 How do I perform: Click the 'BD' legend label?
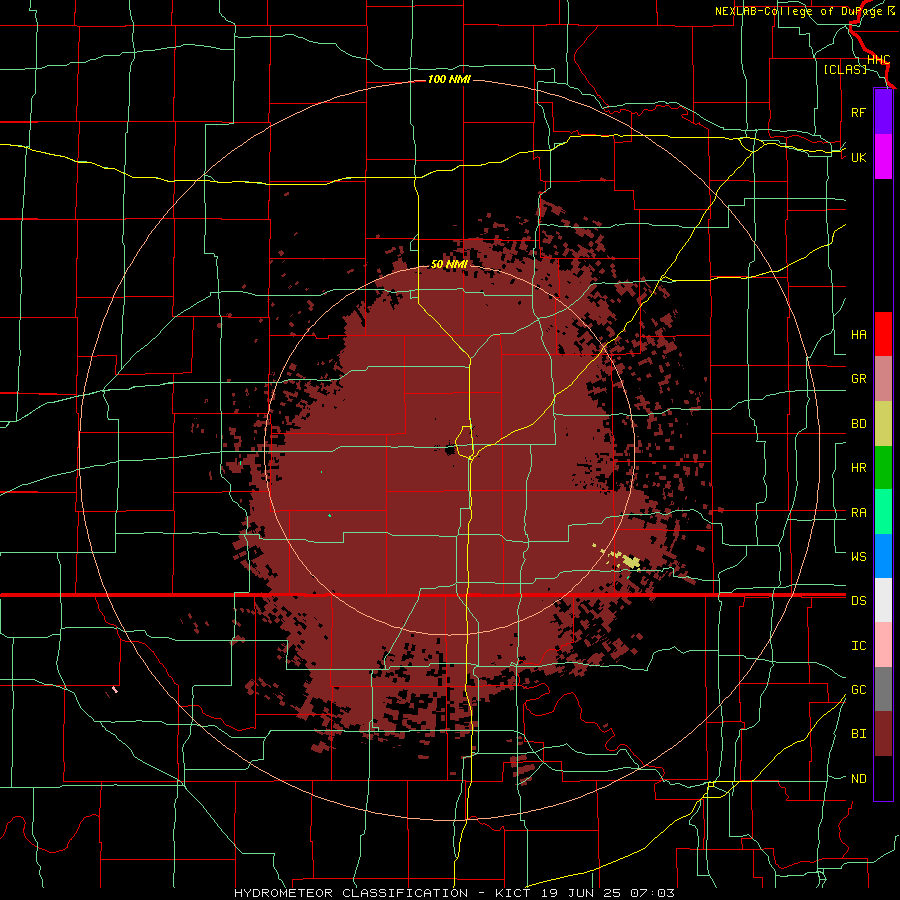point(858,424)
